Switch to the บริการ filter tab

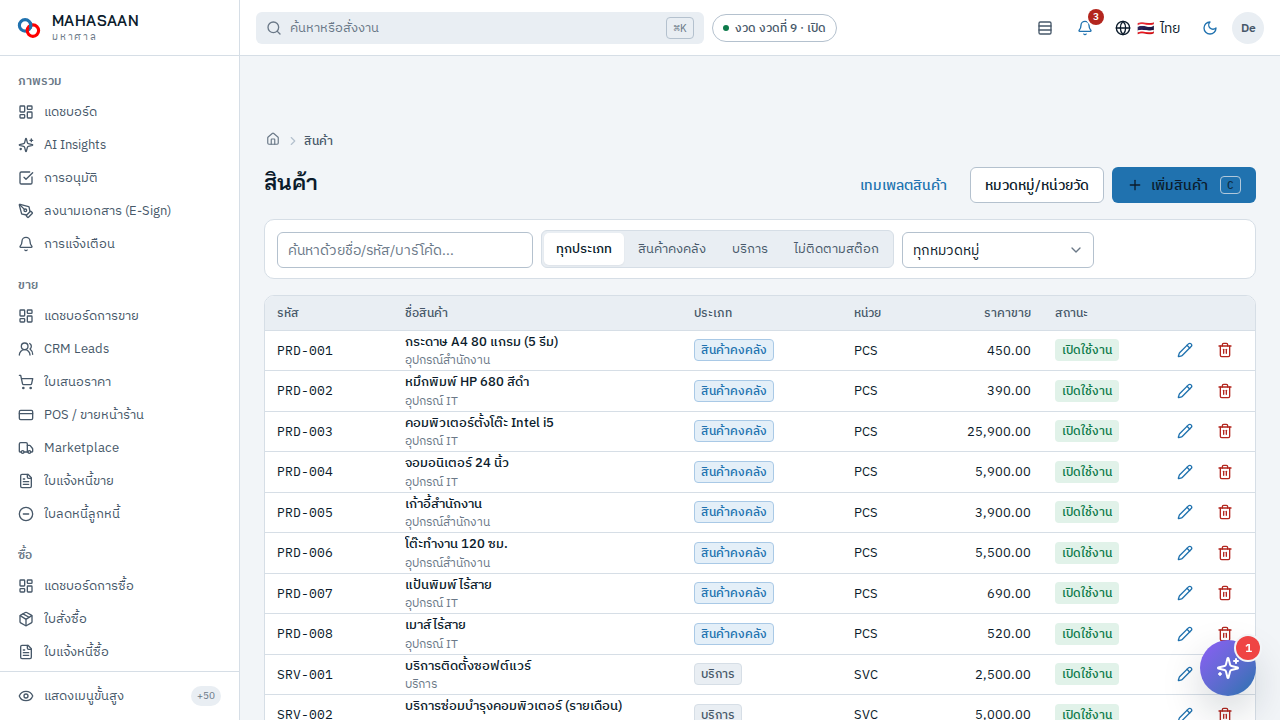(x=750, y=249)
